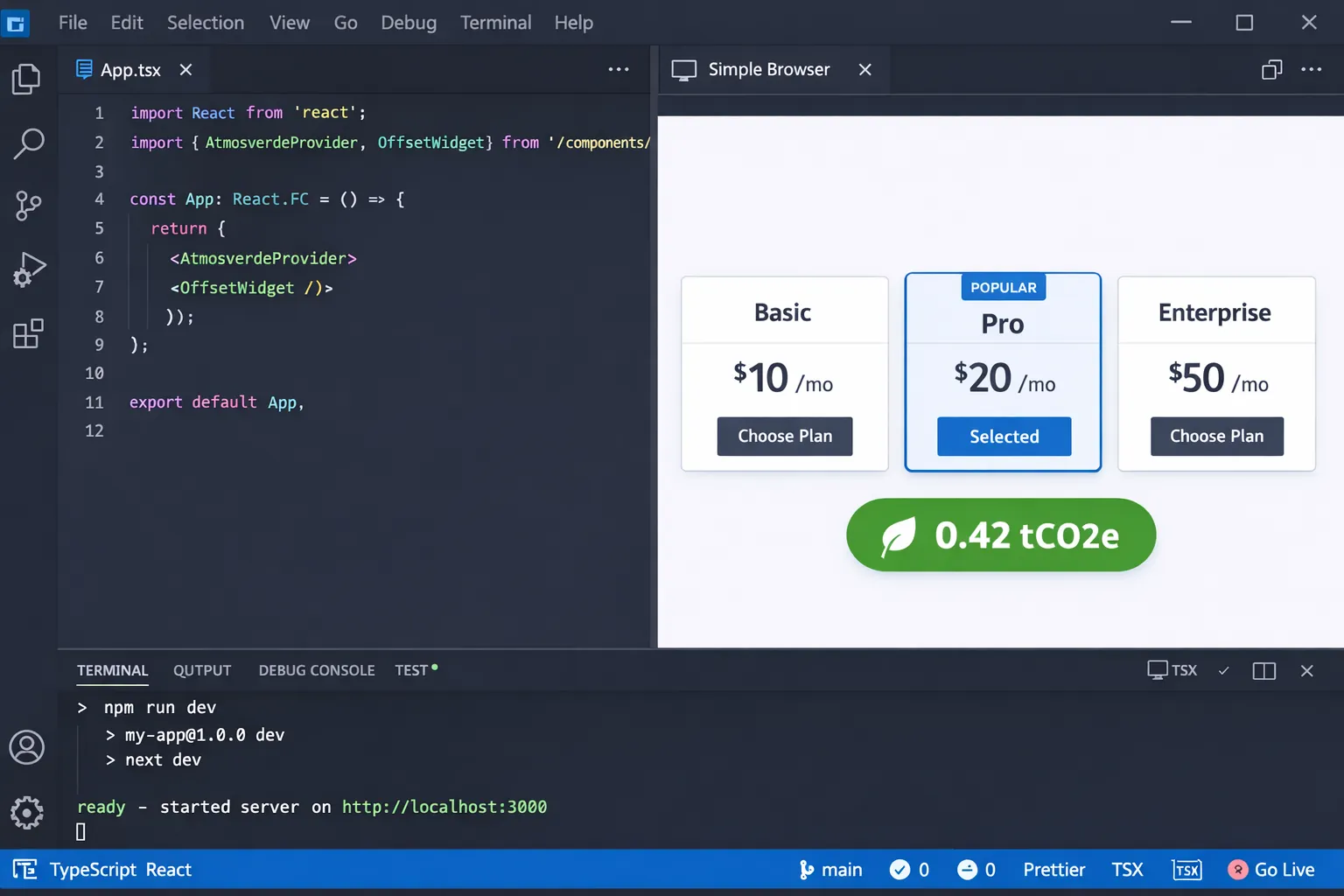Click line number 4 in the gutter
1344x896 pixels.
[x=99, y=199]
